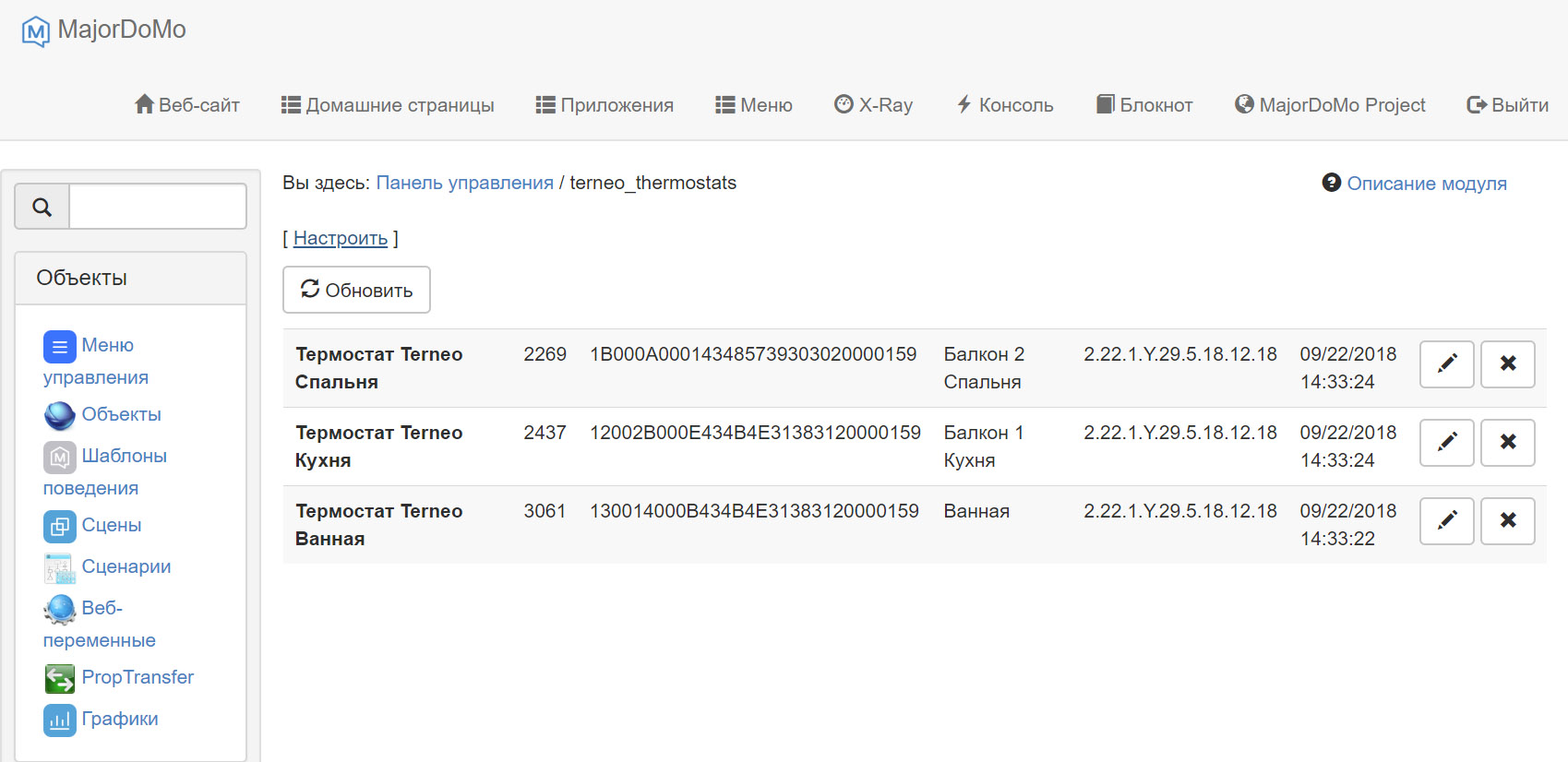Viewport: 1568px width, 762px height.
Task: Click the Балкон 1 Кухня cell
Action: 984,446
